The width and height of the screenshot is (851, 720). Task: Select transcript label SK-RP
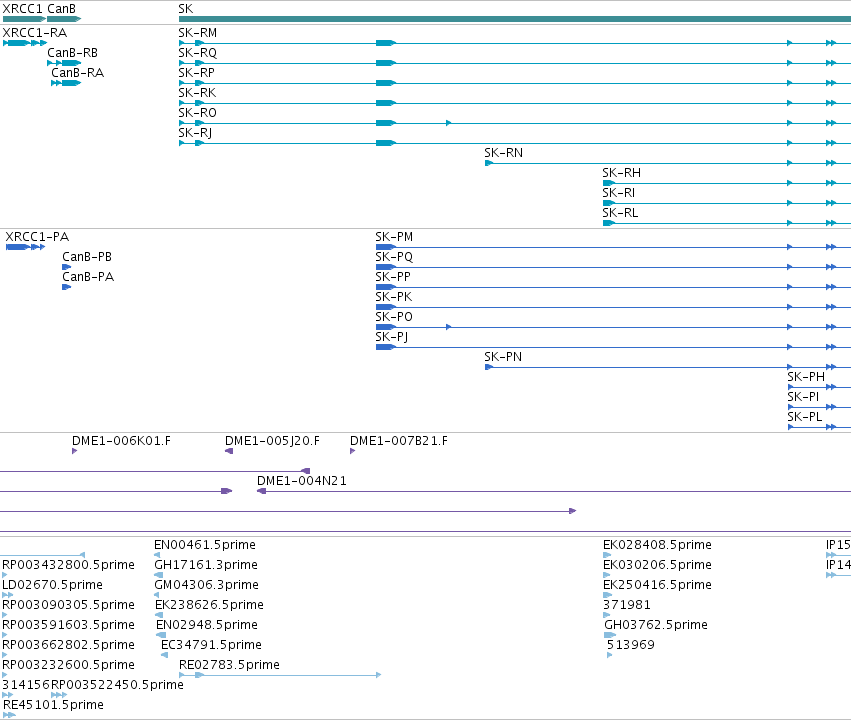[x=196, y=73]
